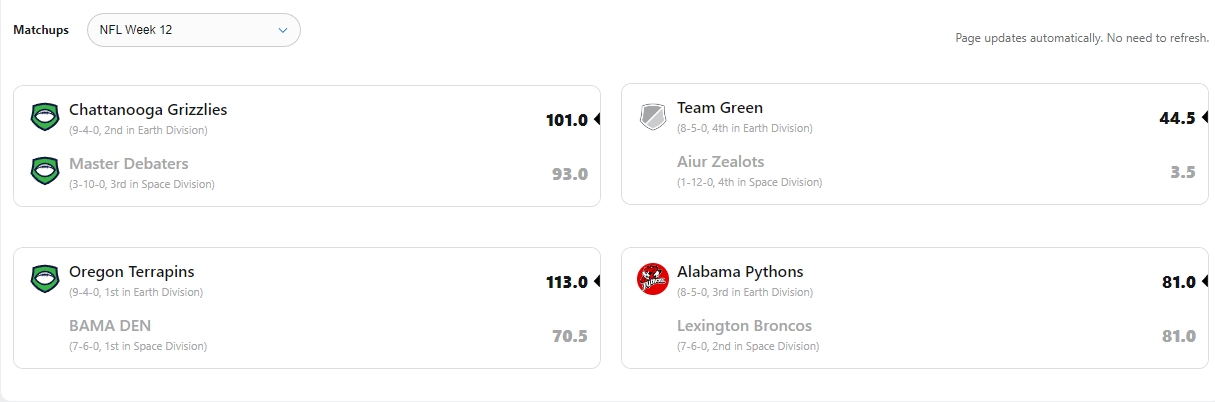
Task: Open Alabama Pythons team link
Action: (x=740, y=272)
